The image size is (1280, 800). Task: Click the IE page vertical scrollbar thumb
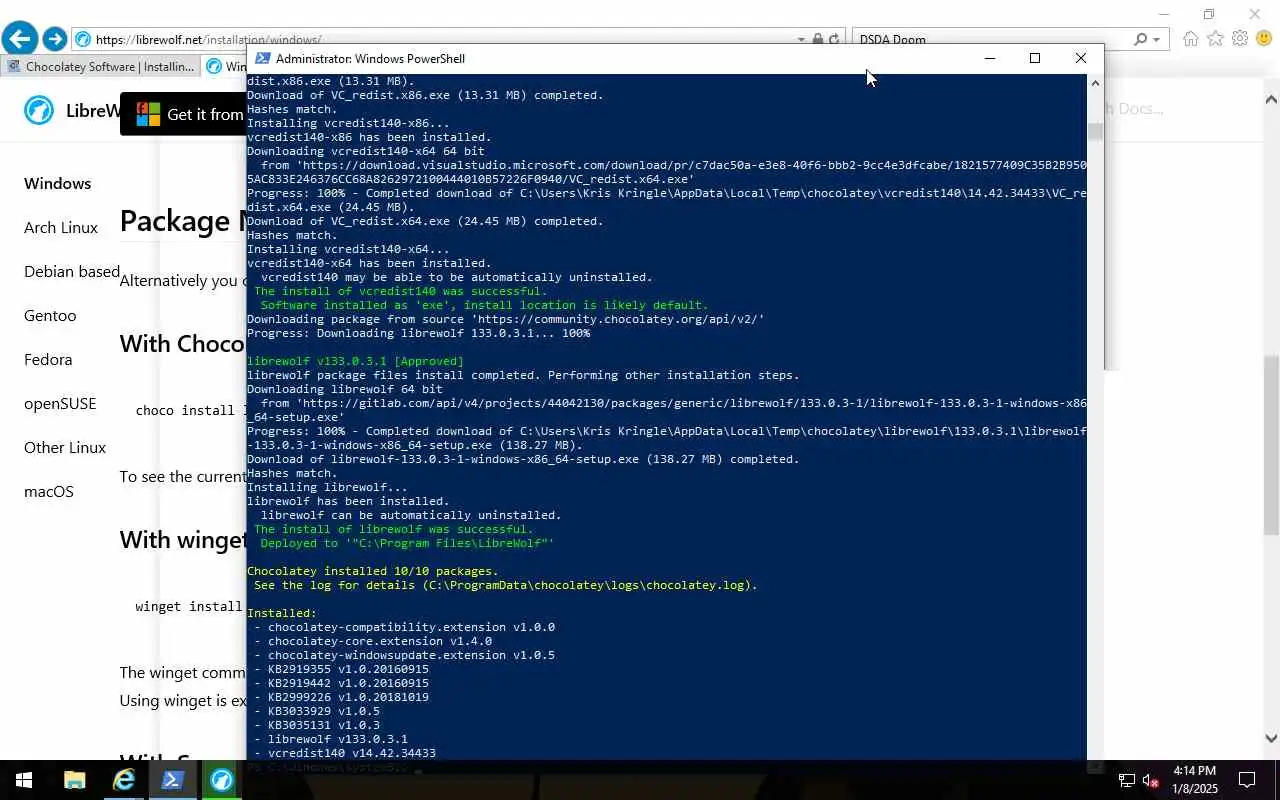tap(1271, 445)
